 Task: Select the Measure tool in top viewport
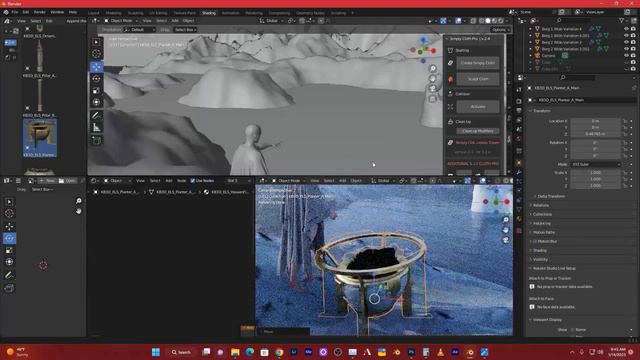[x=96, y=127]
